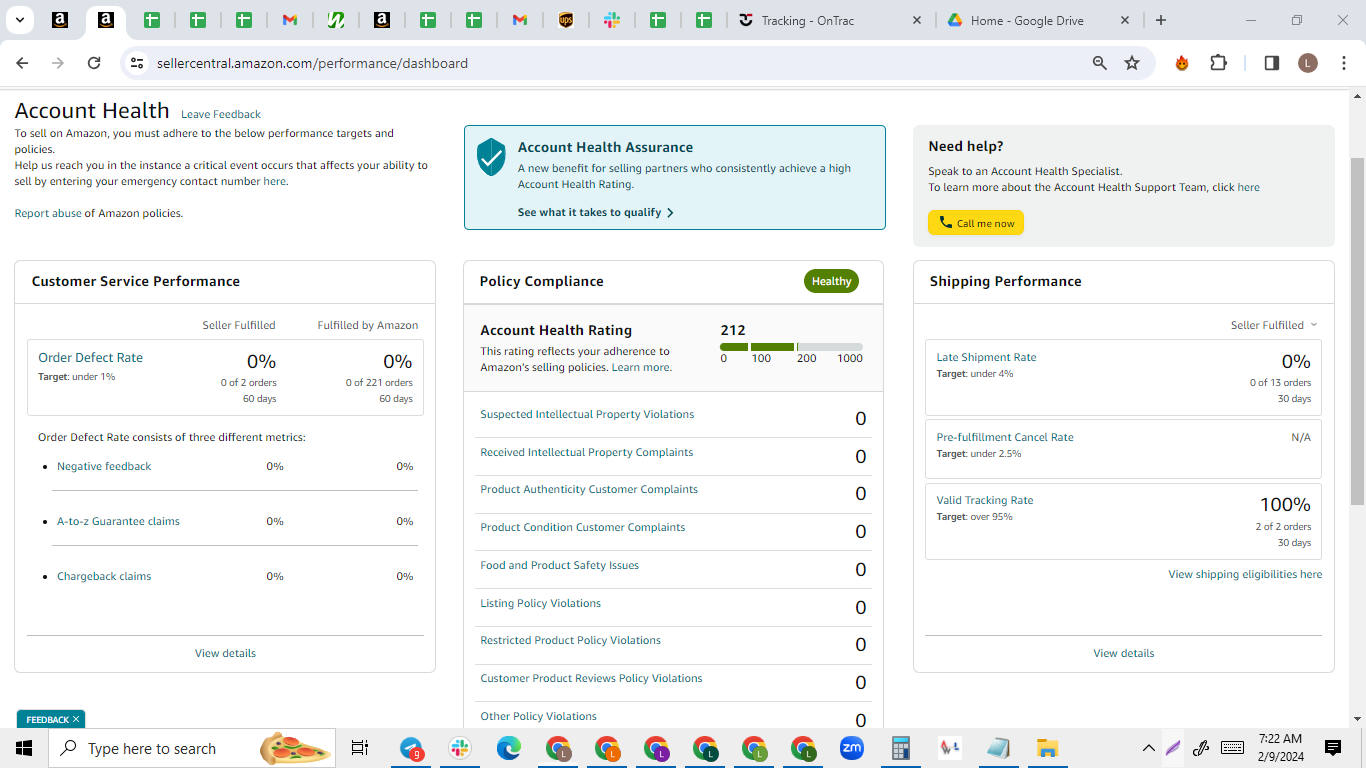The height and width of the screenshot is (768, 1366).
Task: Click View shipping eligibilities here
Action: click(1245, 574)
